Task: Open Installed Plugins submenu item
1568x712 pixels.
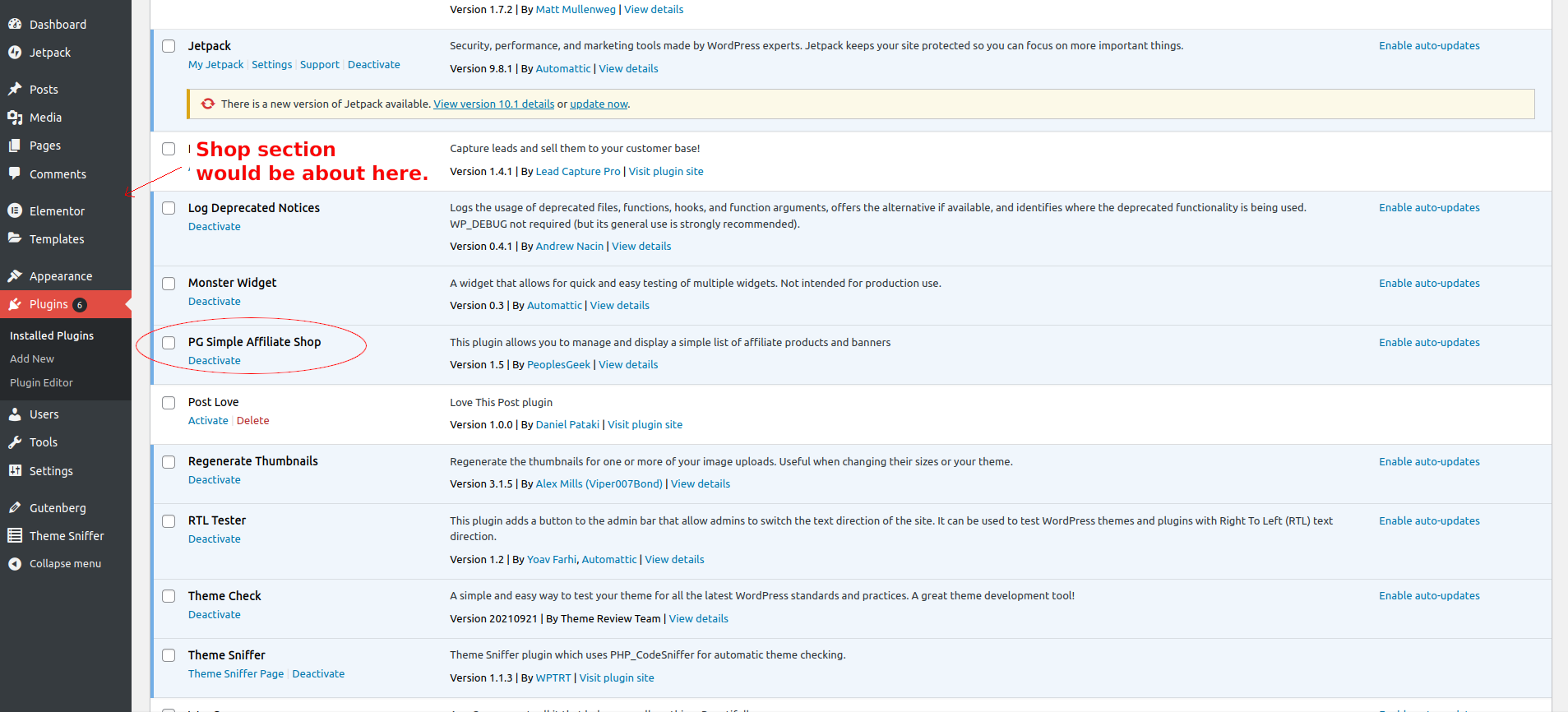Action: [52, 335]
